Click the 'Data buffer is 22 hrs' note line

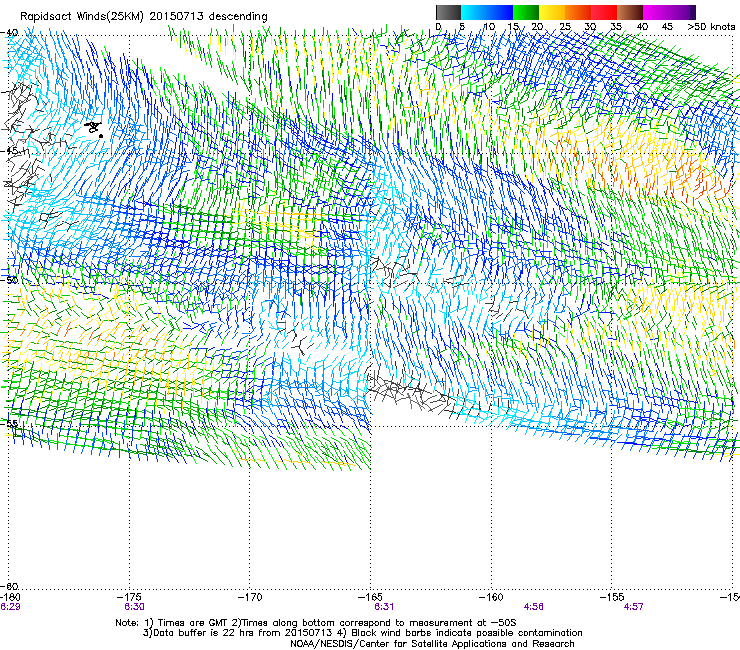point(362,633)
